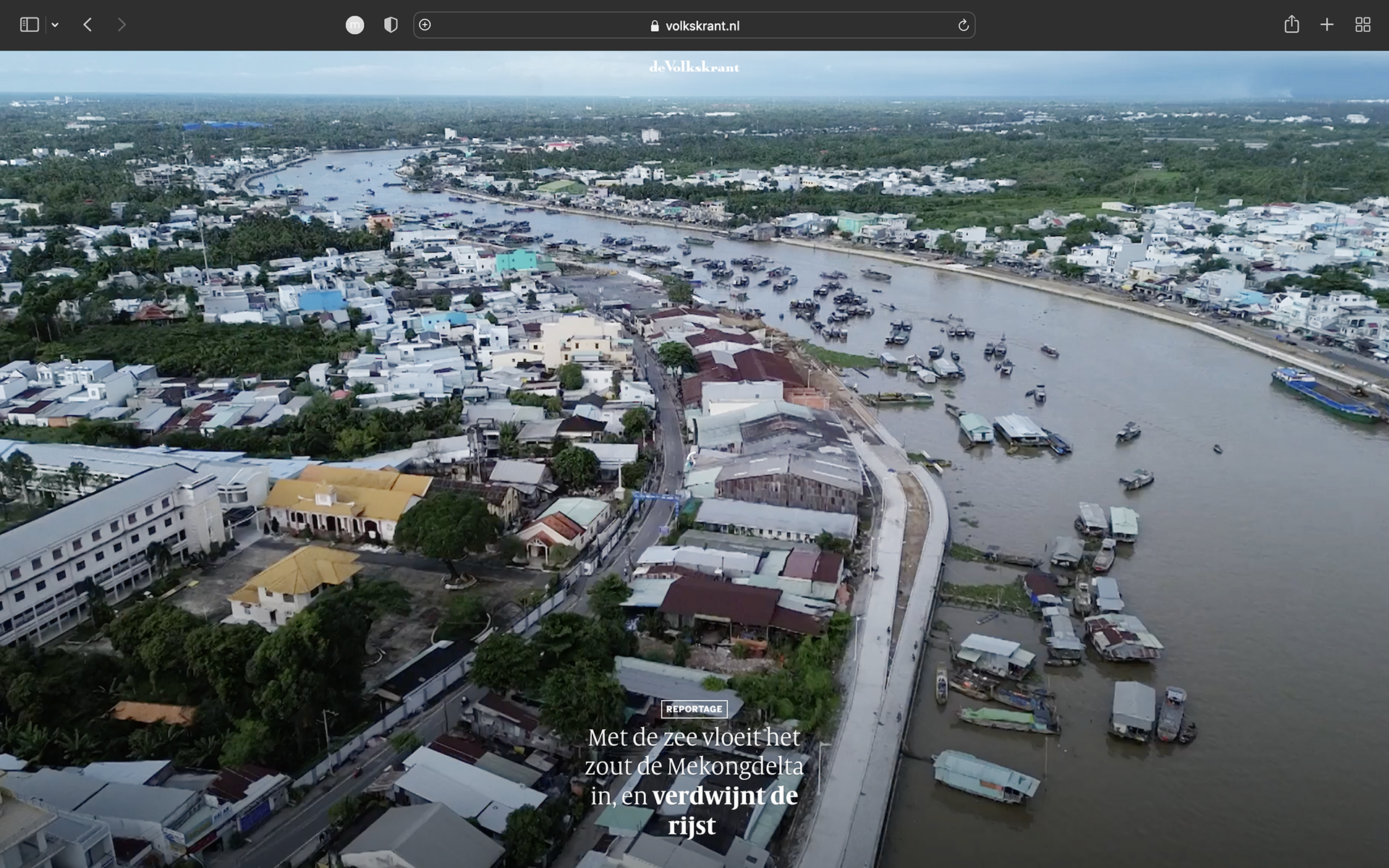Click the blue cargo barge on river
Screen dimensions: 1389x868
(x=1324, y=394)
